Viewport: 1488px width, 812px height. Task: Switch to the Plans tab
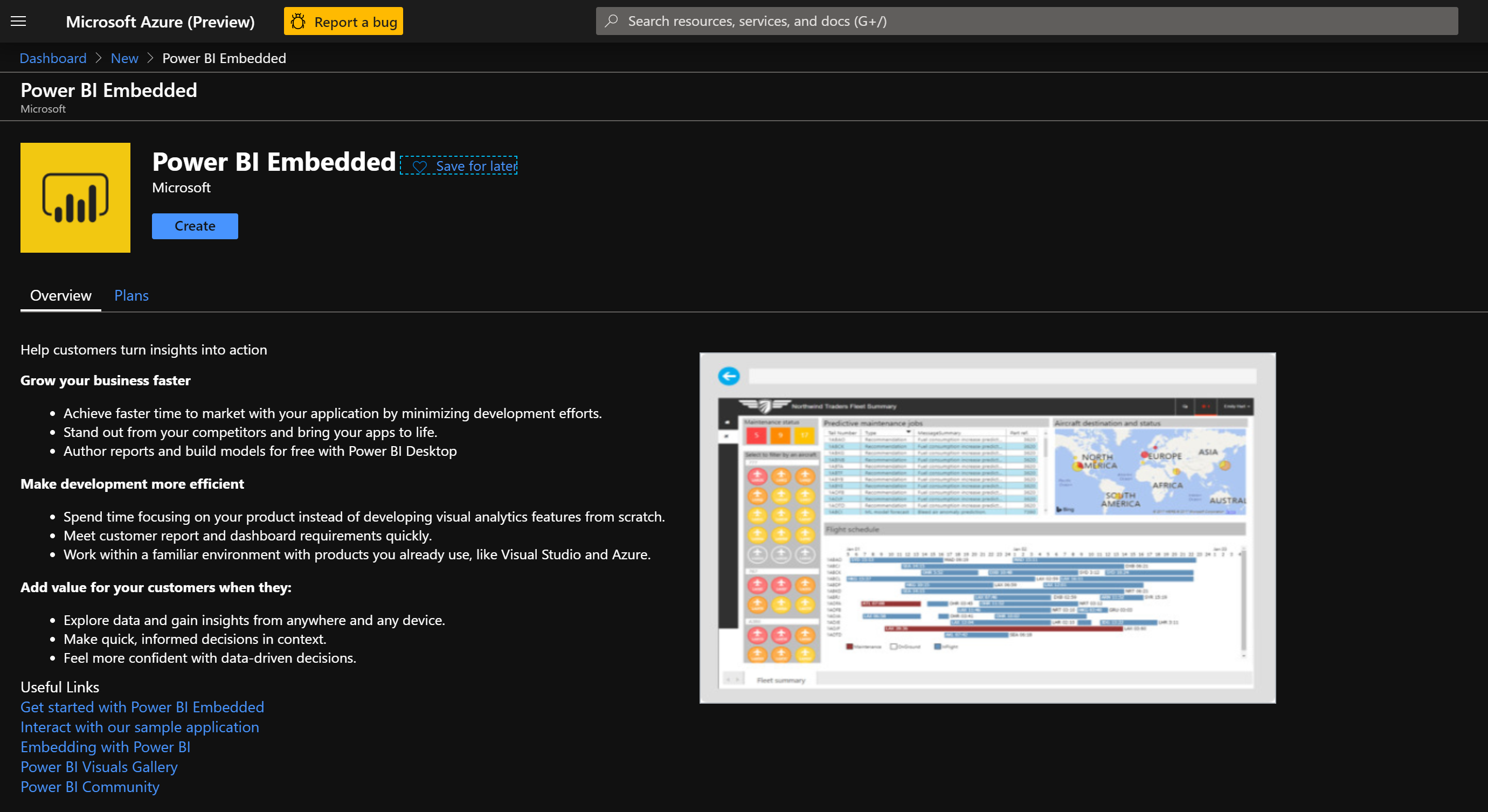click(x=131, y=296)
